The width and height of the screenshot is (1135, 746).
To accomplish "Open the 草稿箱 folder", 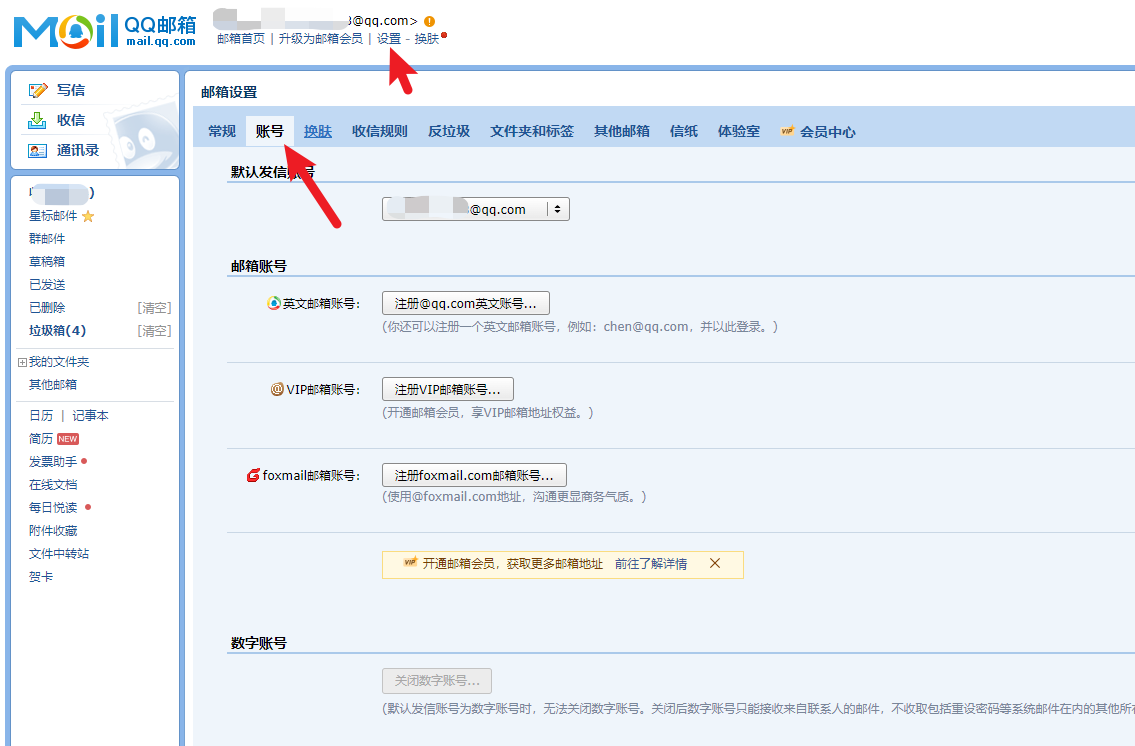I will (x=47, y=261).
